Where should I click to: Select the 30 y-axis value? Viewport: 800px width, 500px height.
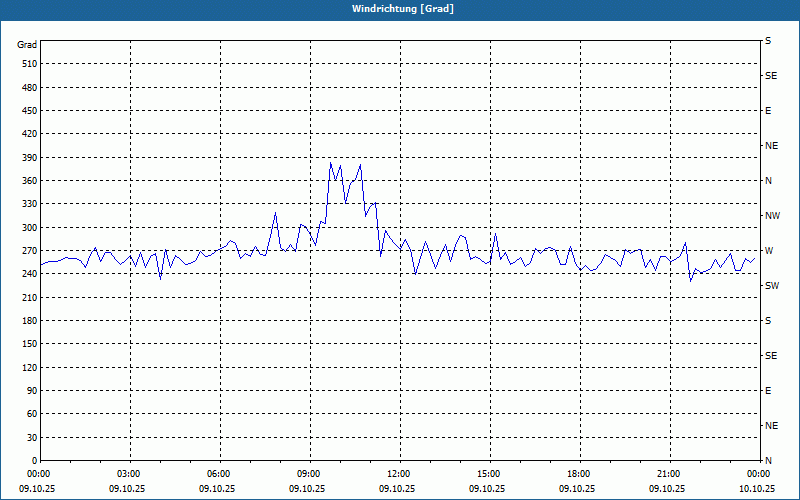(x=32, y=437)
